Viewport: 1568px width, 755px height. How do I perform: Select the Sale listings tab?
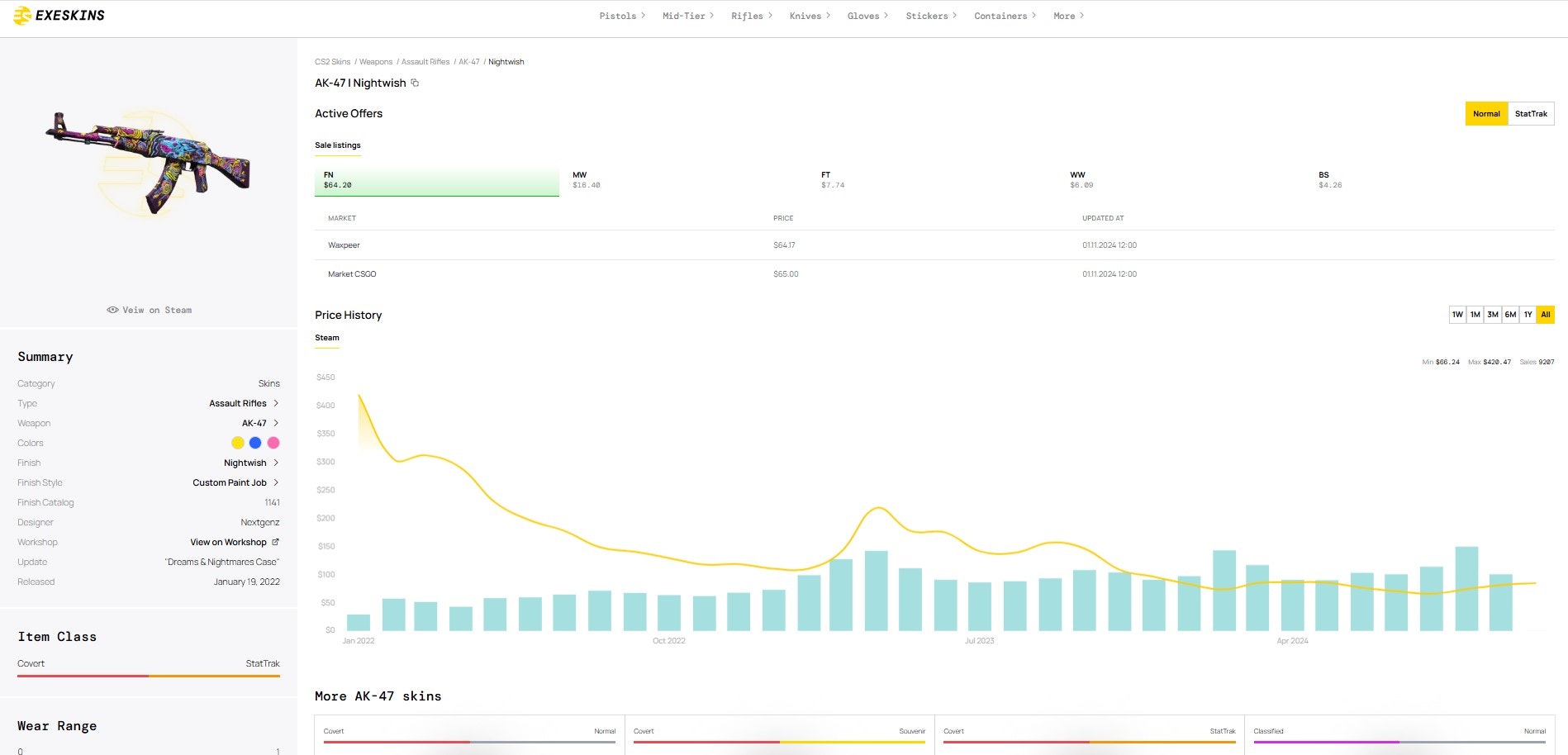click(337, 145)
